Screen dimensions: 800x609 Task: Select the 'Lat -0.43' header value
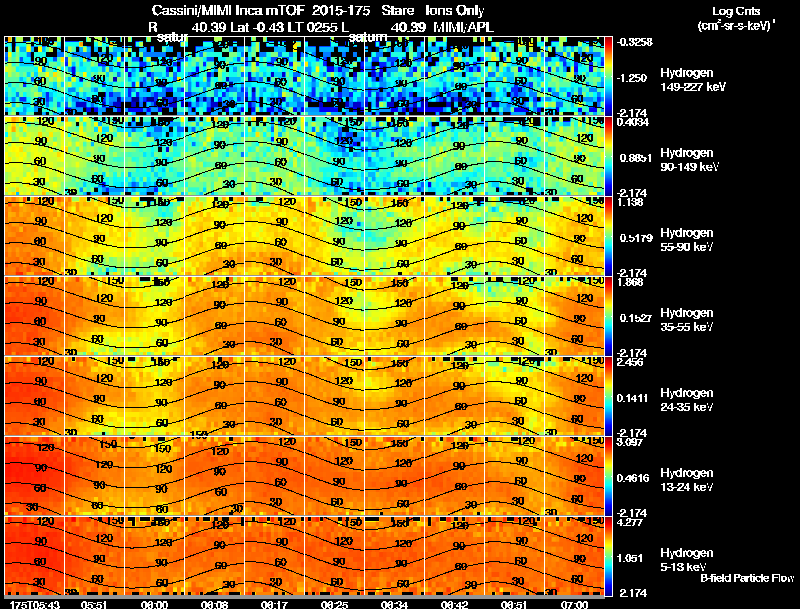tap(257, 28)
